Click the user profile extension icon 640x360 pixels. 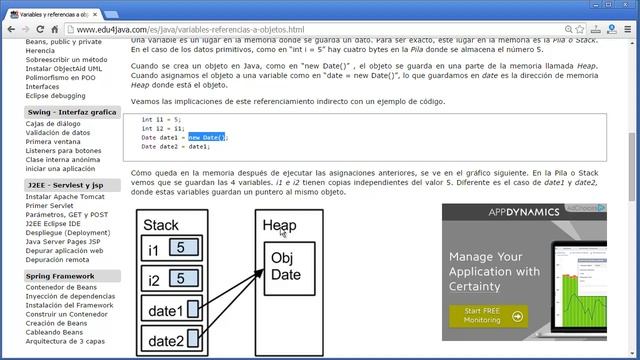point(611,29)
